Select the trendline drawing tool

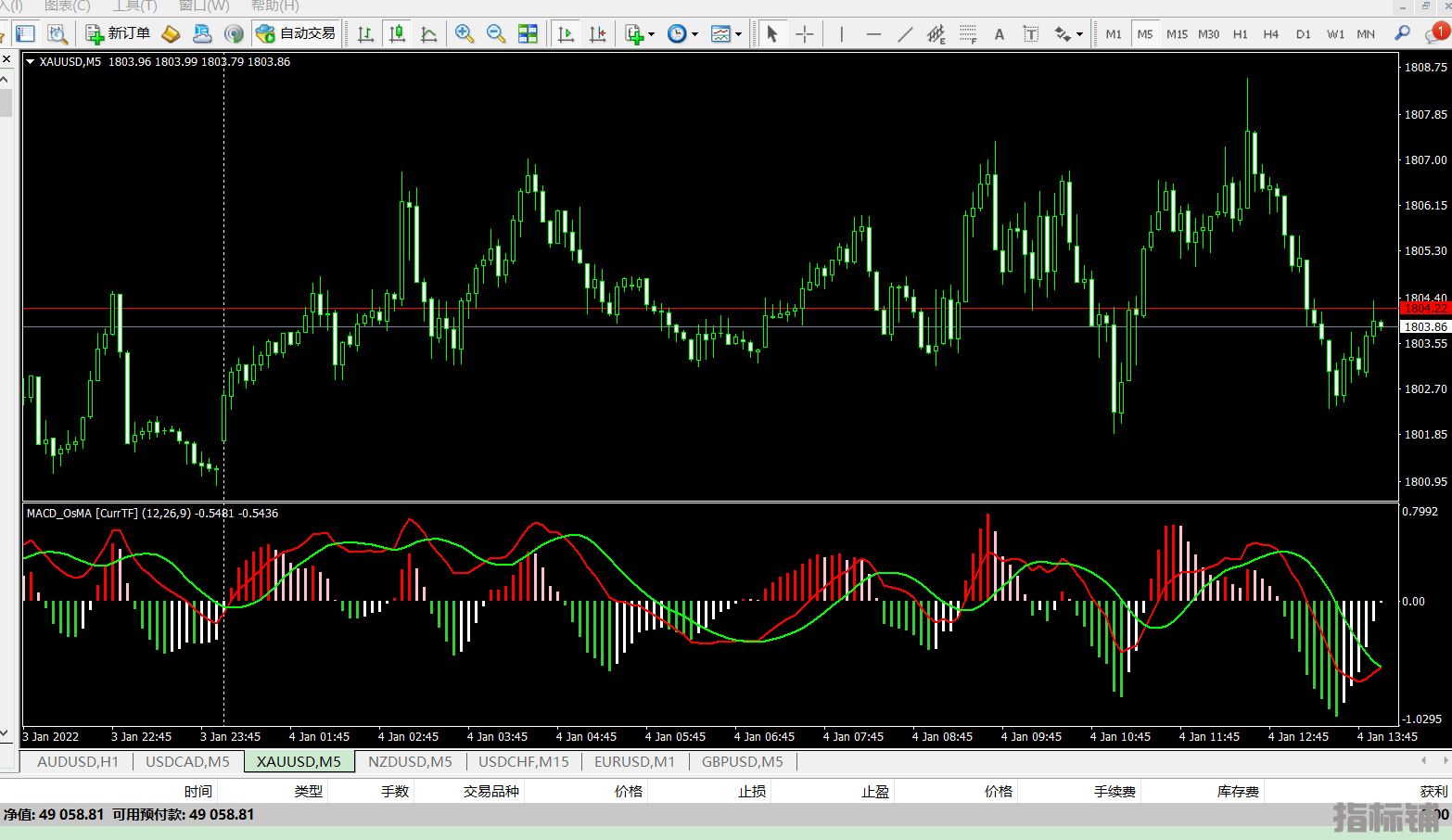click(x=905, y=34)
